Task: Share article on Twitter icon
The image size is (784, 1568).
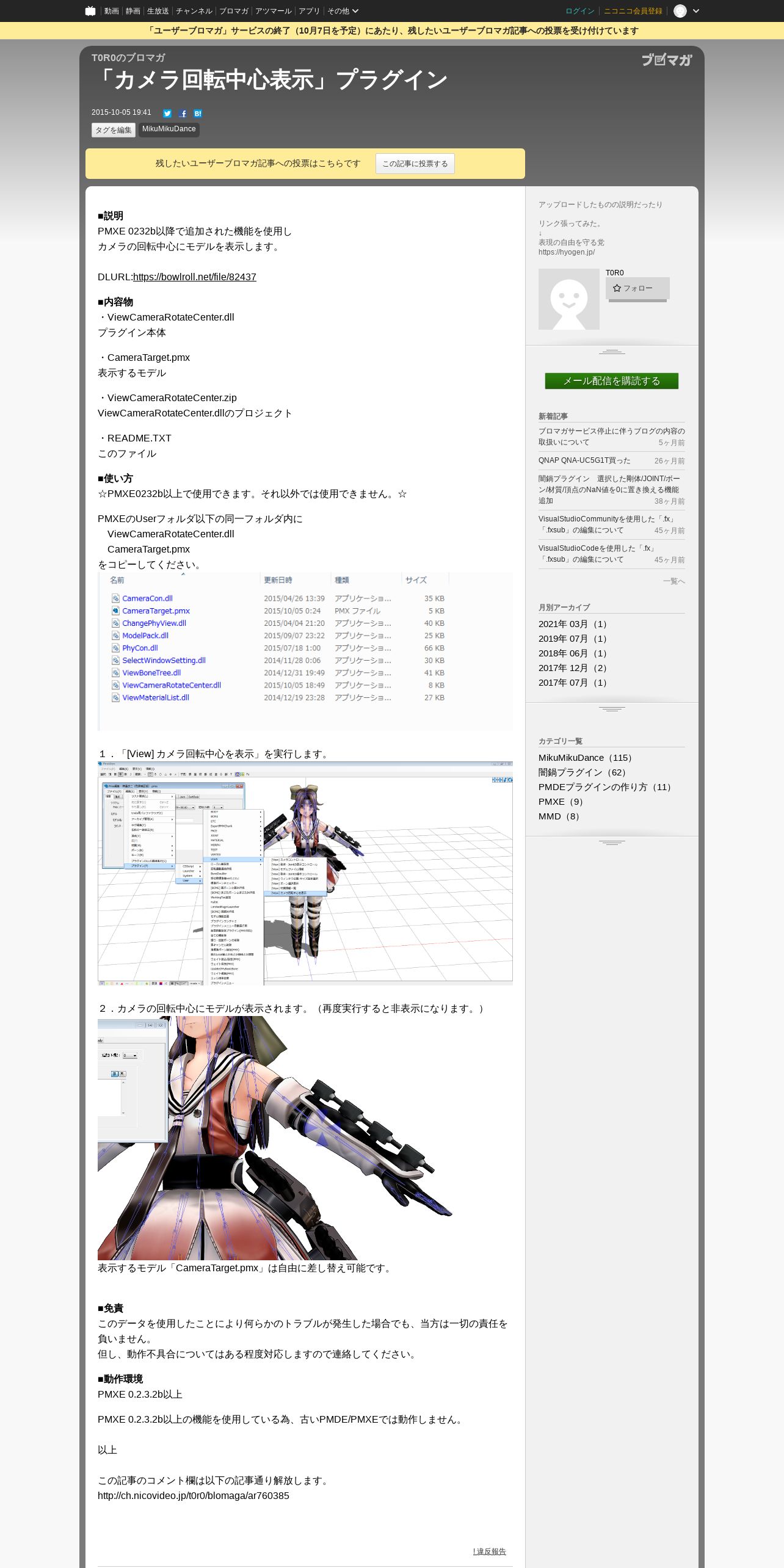Action: point(167,114)
